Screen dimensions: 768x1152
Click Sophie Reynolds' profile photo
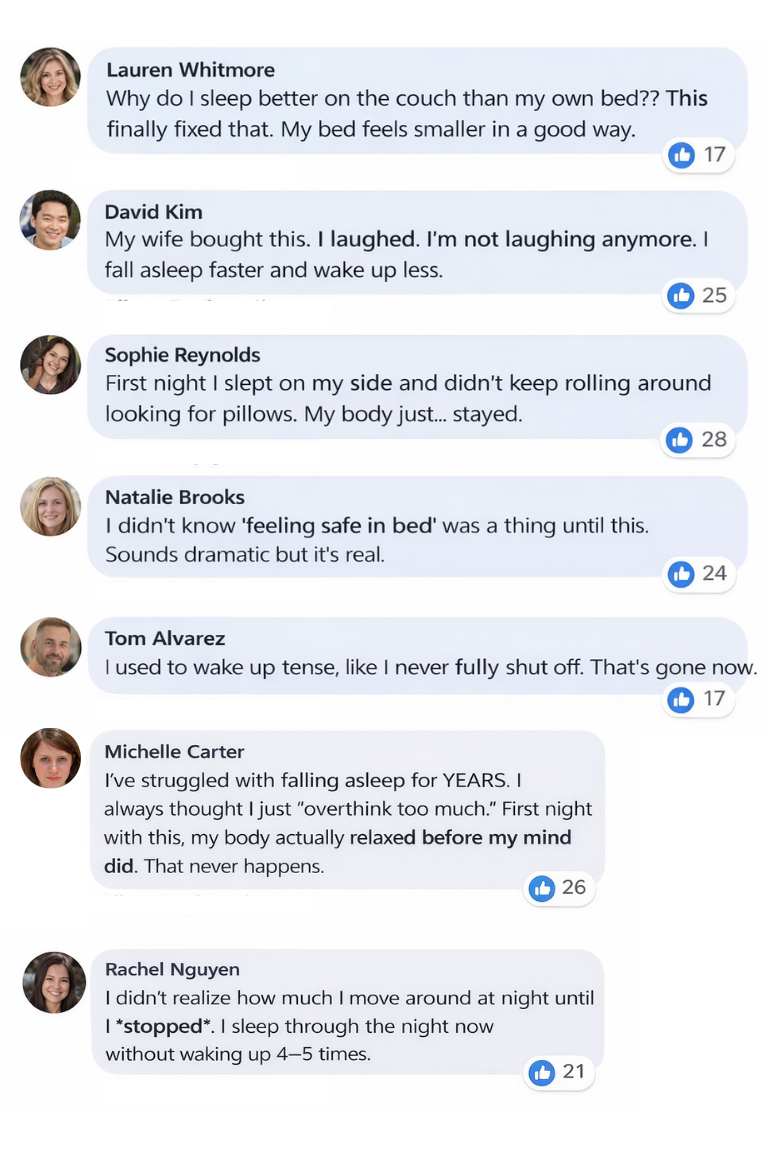point(50,364)
